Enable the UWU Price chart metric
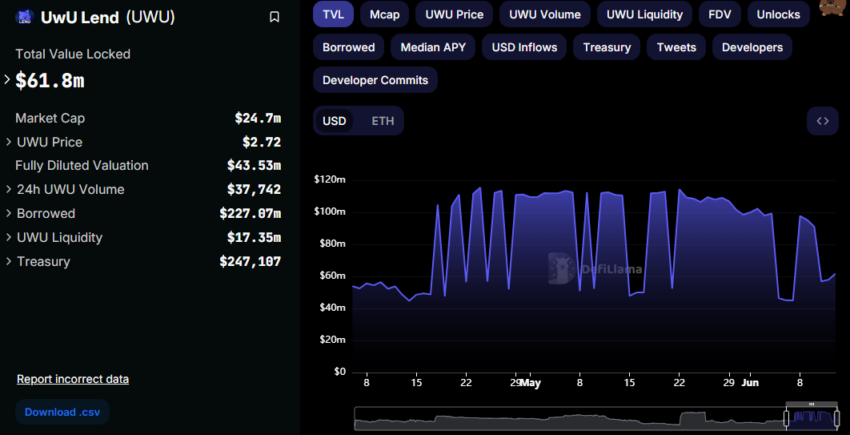The width and height of the screenshot is (850, 435). coord(456,15)
